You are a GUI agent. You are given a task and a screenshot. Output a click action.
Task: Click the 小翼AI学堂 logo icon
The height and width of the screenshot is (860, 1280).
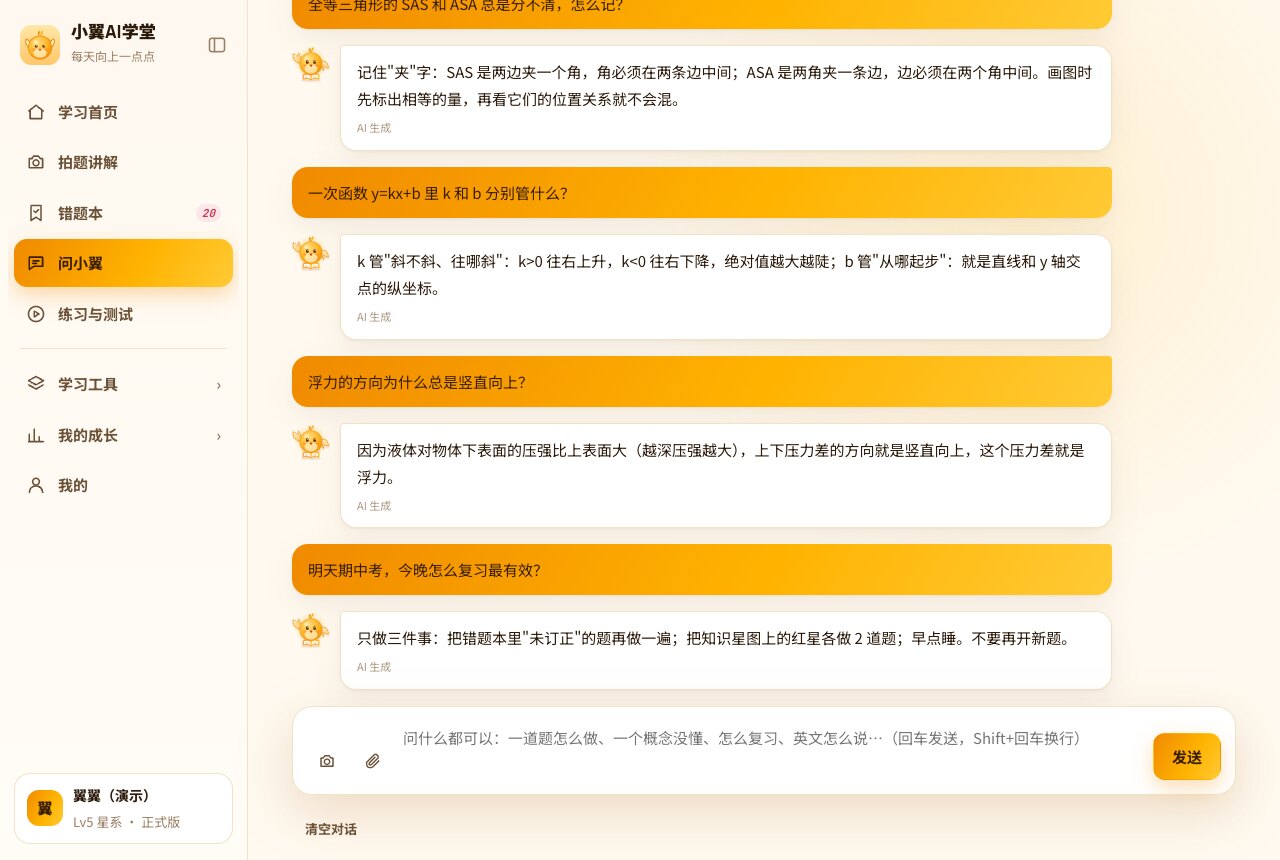point(40,45)
